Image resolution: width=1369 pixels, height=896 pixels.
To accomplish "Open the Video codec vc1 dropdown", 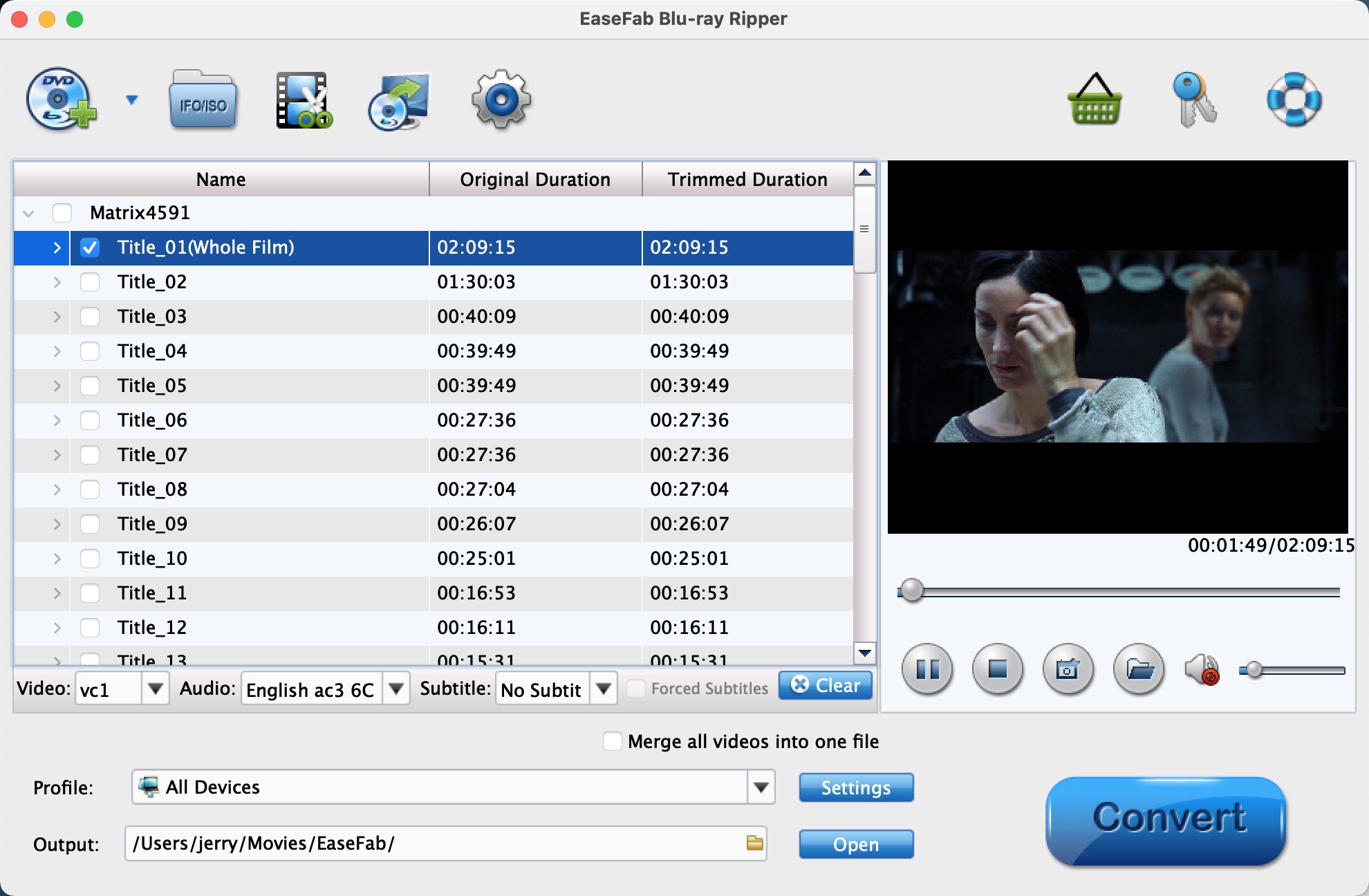I will [x=156, y=689].
